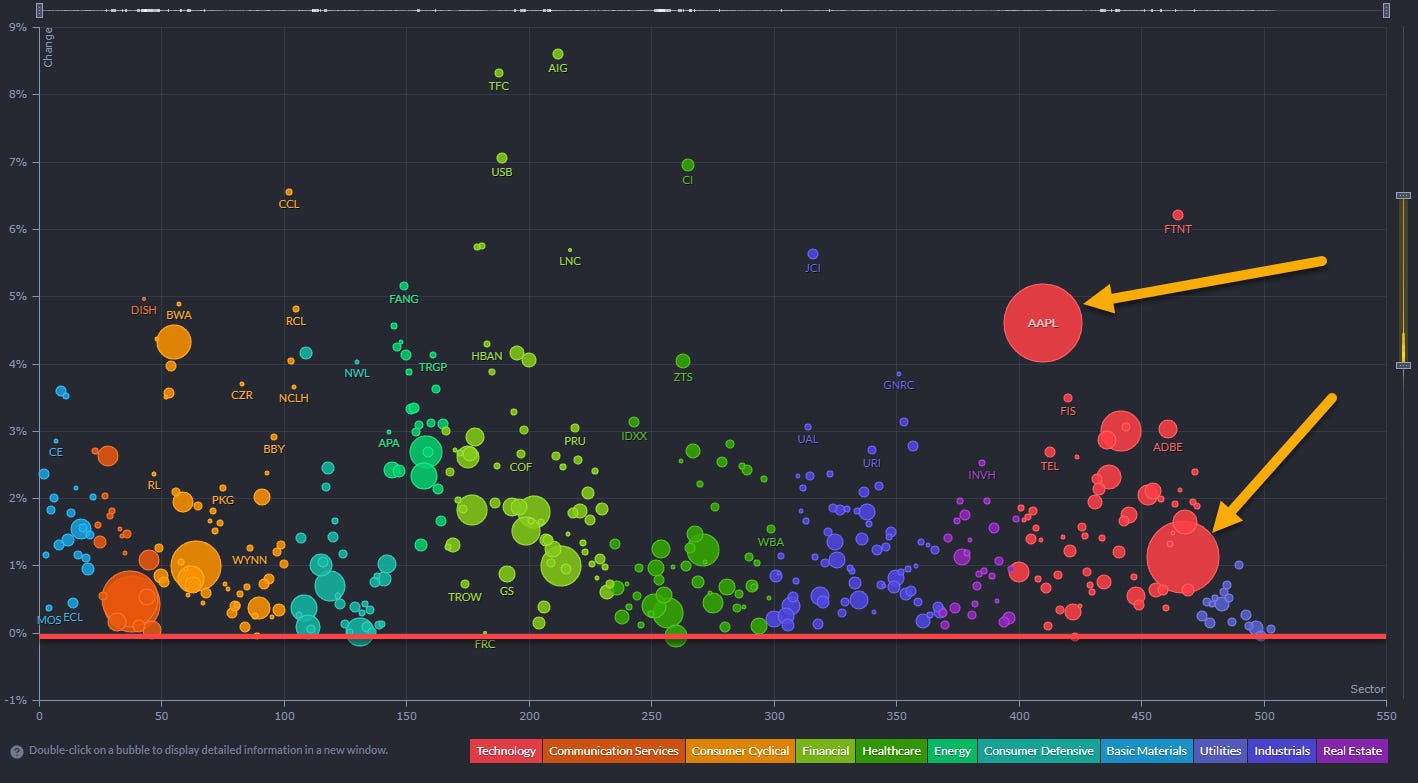Viewport: 1418px width, 783px height.
Task: Click the question mark help icon
Action: (17, 751)
